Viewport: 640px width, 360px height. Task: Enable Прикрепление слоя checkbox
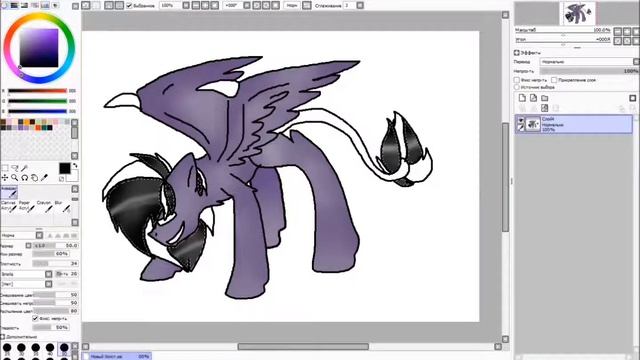coord(554,80)
